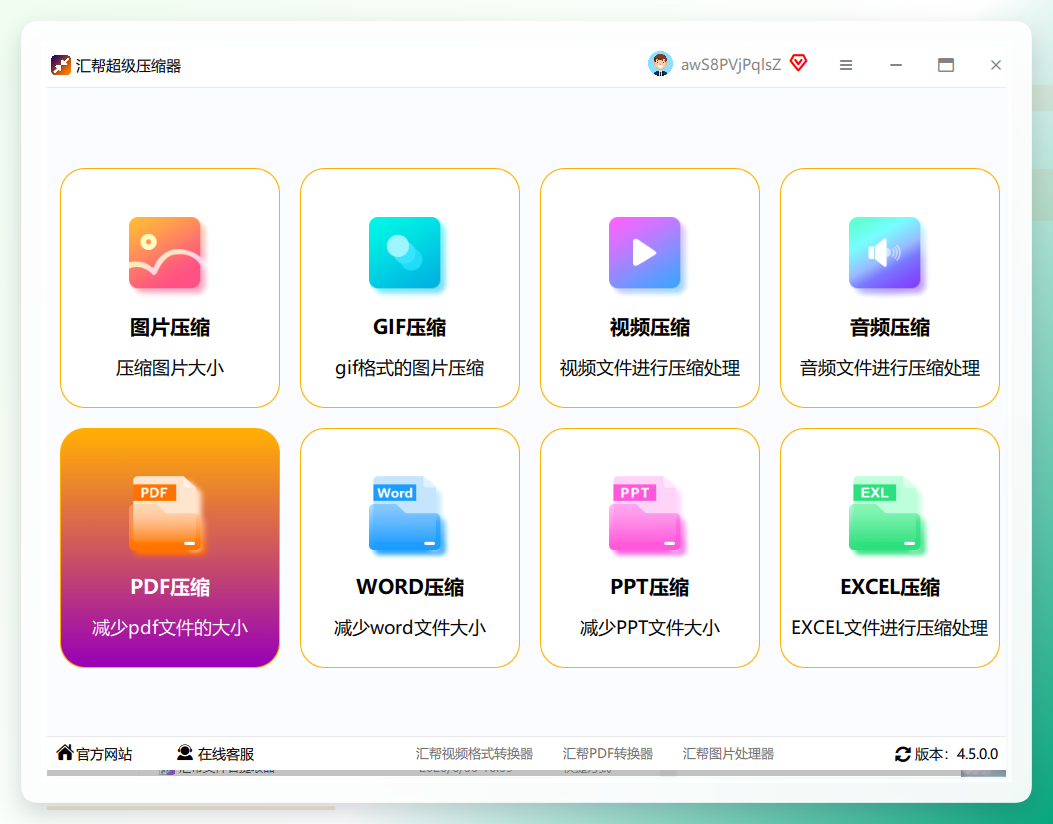1053x824 pixels.
Task: Click the PDF folder icon
Action: (165, 514)
